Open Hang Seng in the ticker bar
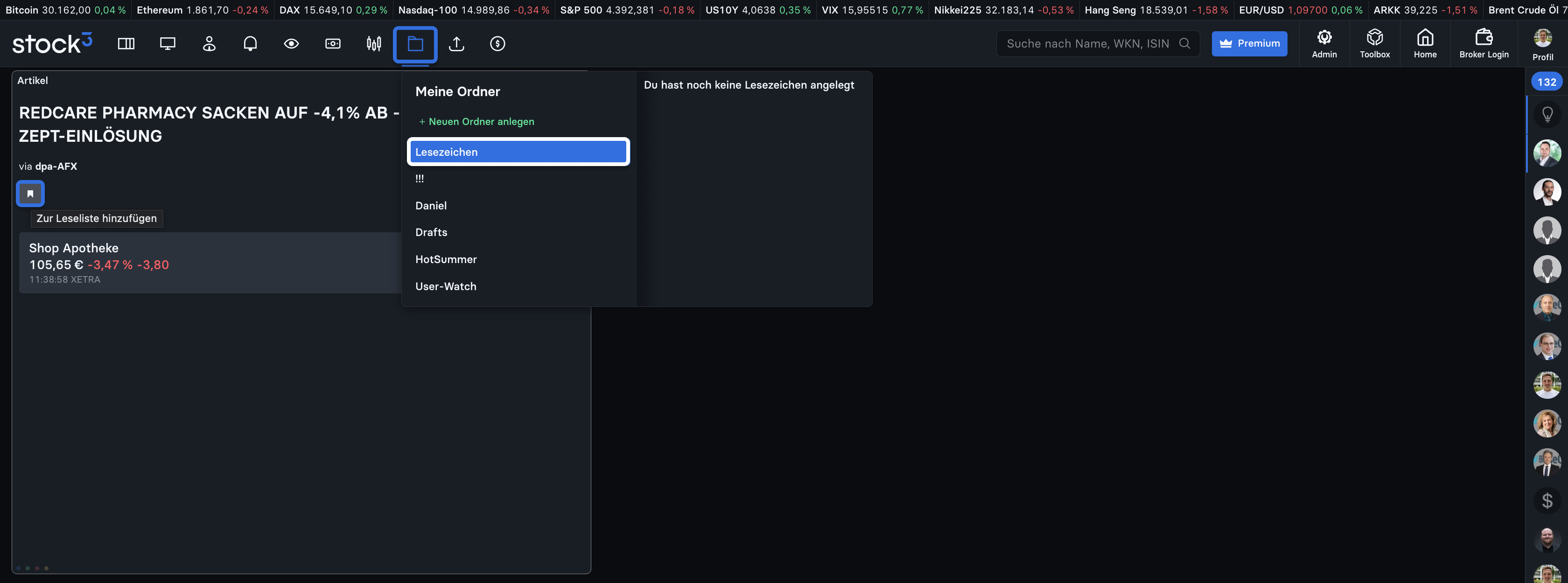1568x583 pixels. point(1156,10)
